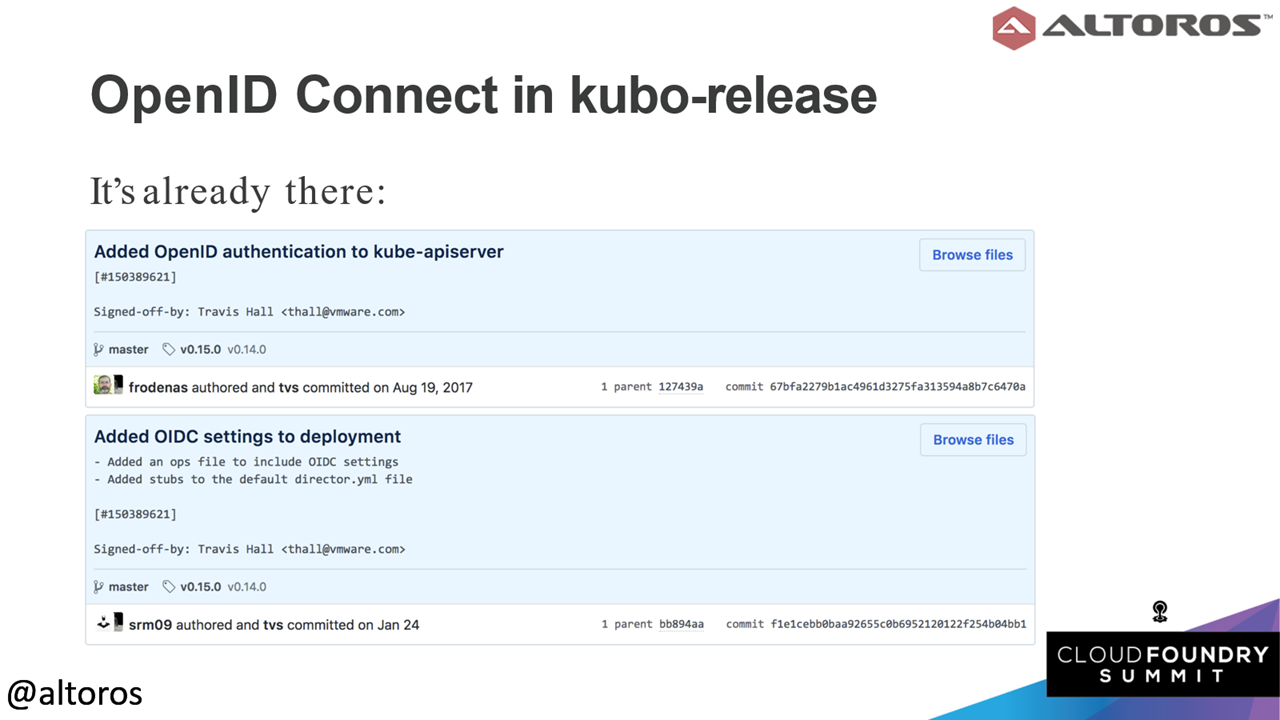This screenshot has width=1280, height=720.
Task: Open master branch link in second commit
Action: point(128,587)
